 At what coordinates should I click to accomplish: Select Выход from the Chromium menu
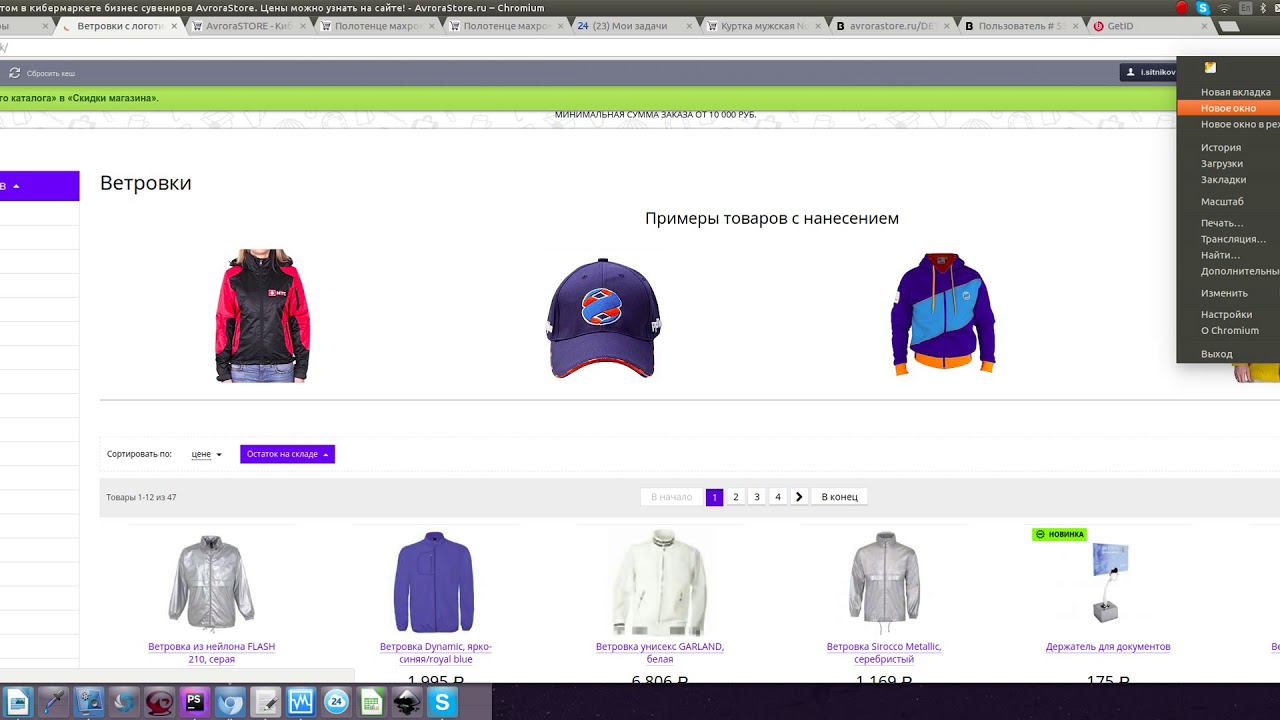(x=1216, y=354)
